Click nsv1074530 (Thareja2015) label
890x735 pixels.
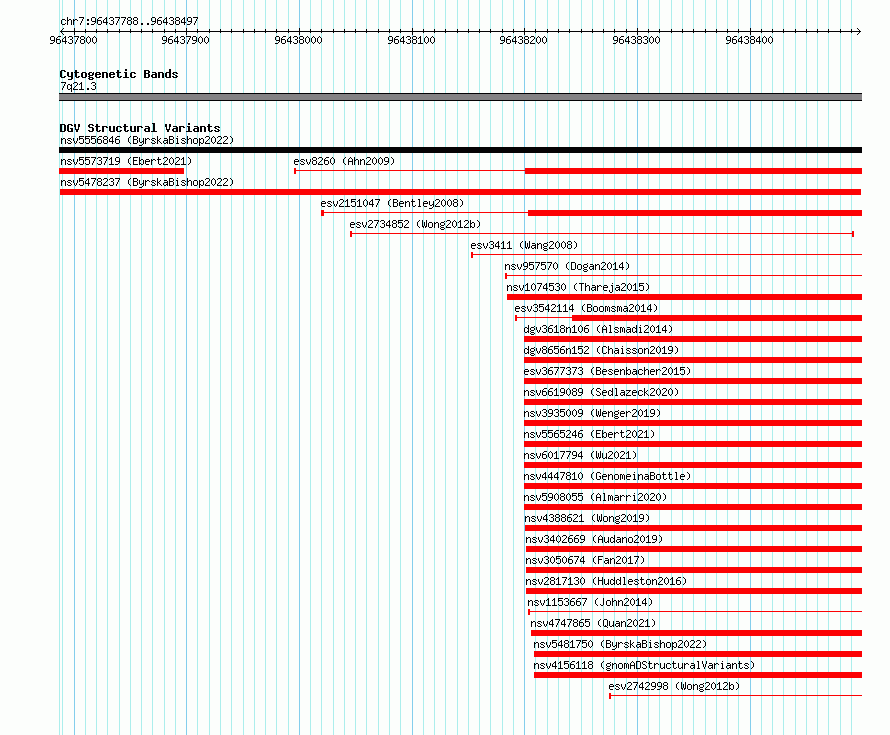[578, 287]
